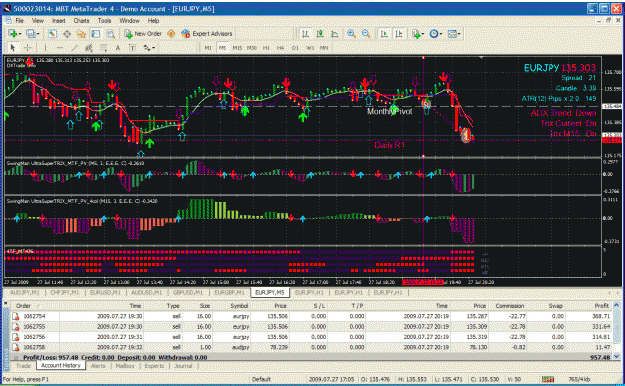
Task: Click the 331.64 profit cell
Action: (601, 327)
